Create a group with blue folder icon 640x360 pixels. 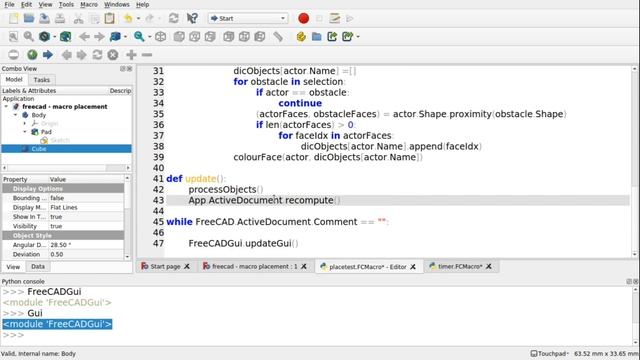(x=316, y=37)
